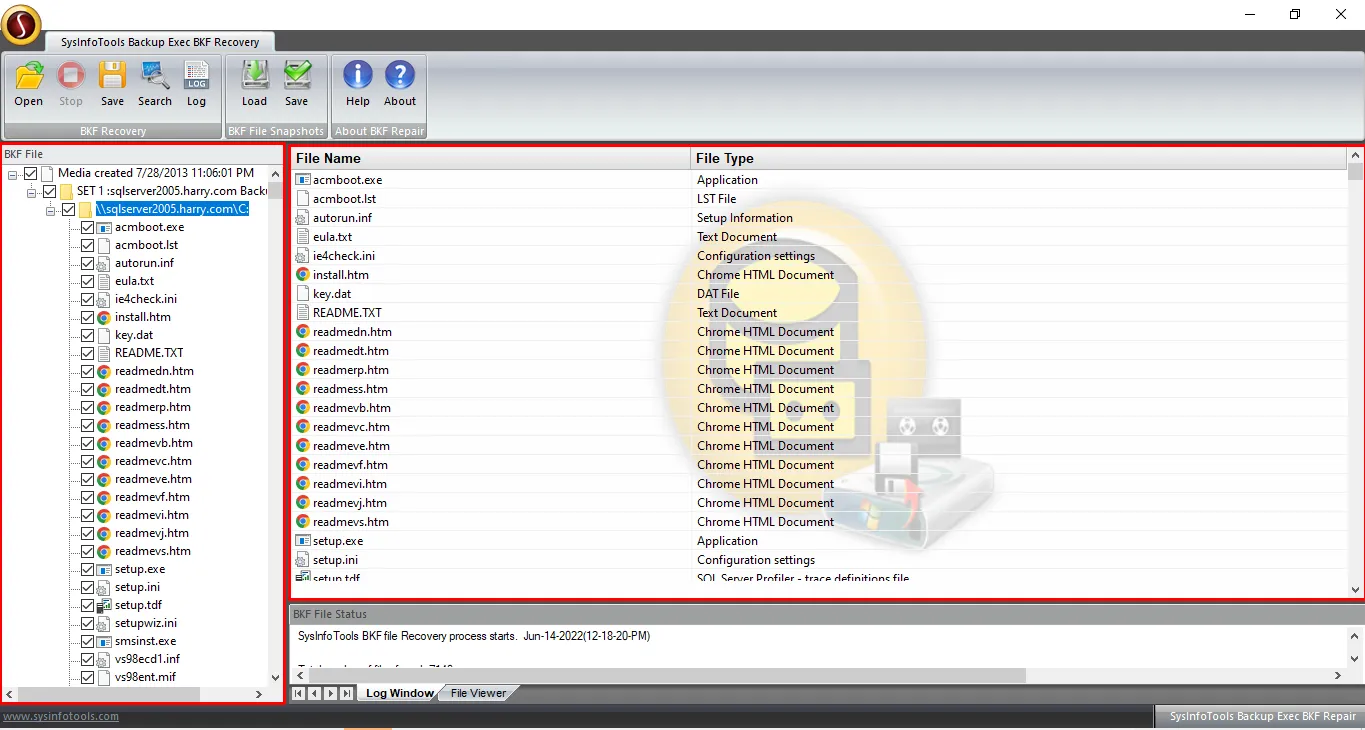The height and width of the screenshot is (730, 1365).
Task: Select acmboot.lst row in the file list
Action: tap(820, 199)
